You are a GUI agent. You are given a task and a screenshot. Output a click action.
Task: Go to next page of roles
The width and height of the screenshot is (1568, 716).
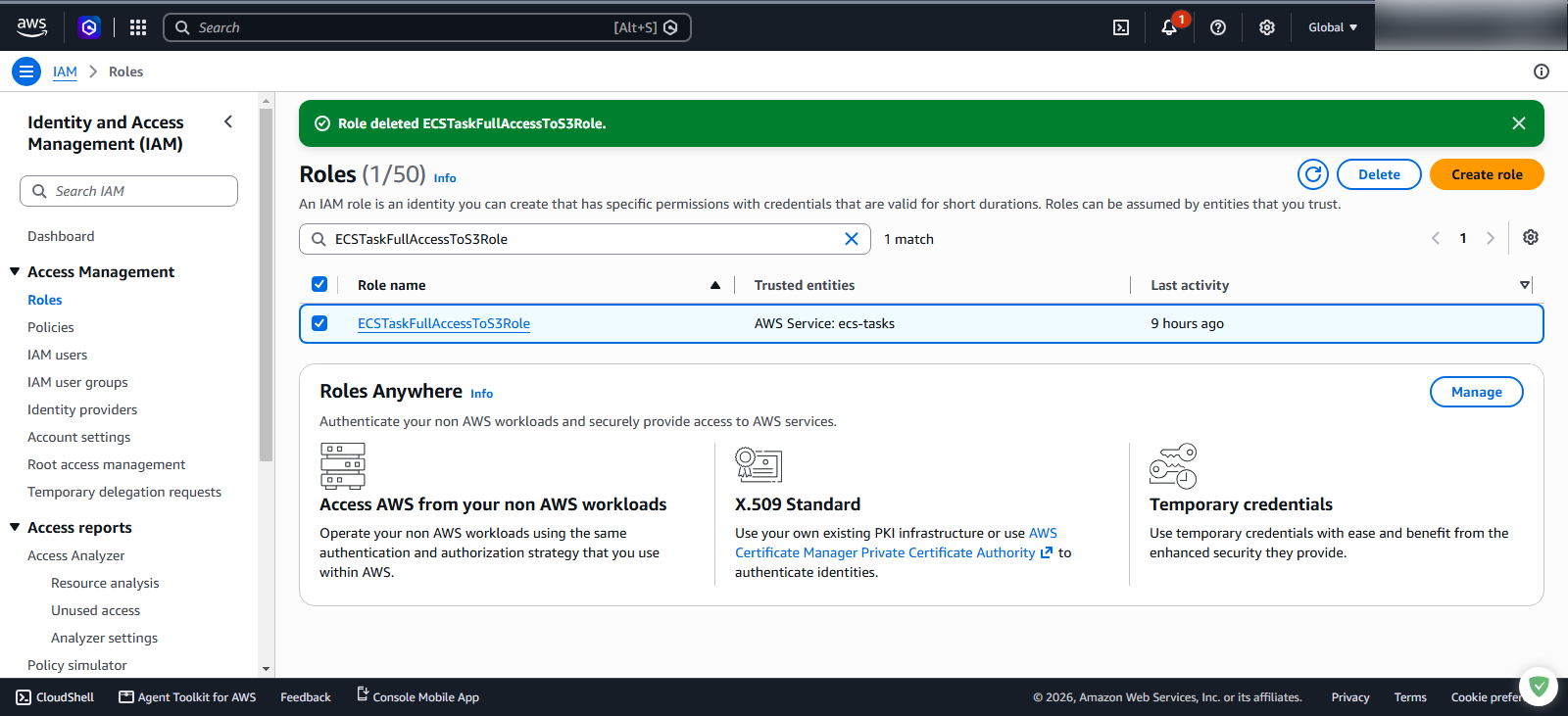coord(1491,238)
